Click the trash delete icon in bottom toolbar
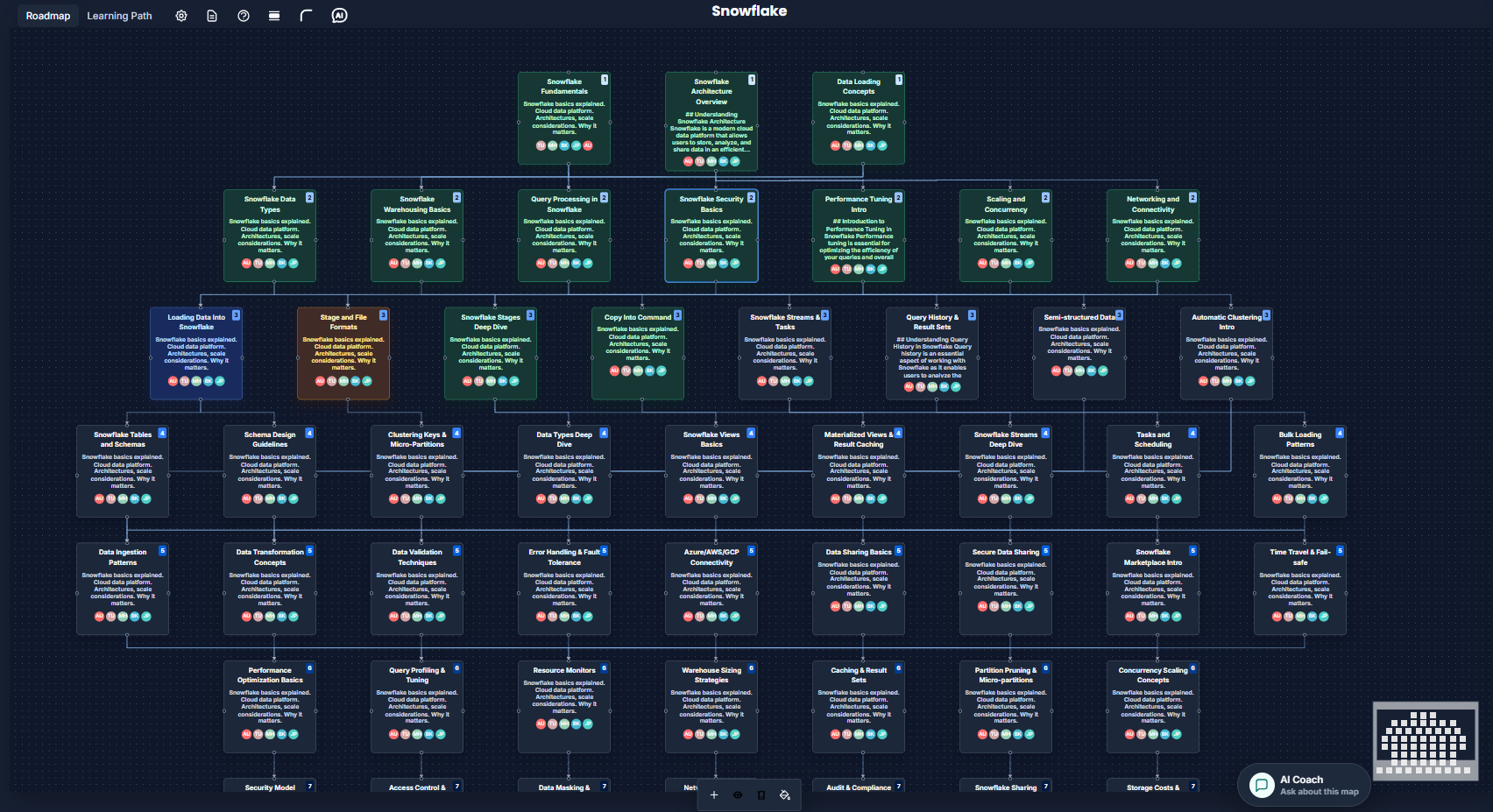The width and height of the screenshot is (1493, 812). (761, 795)
